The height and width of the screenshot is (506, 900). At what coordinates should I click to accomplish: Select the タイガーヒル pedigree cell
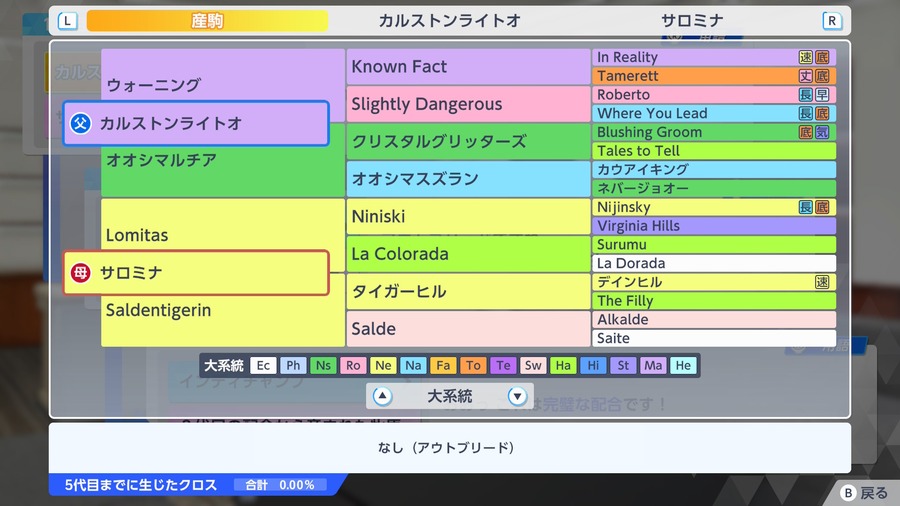pos(468,291)
